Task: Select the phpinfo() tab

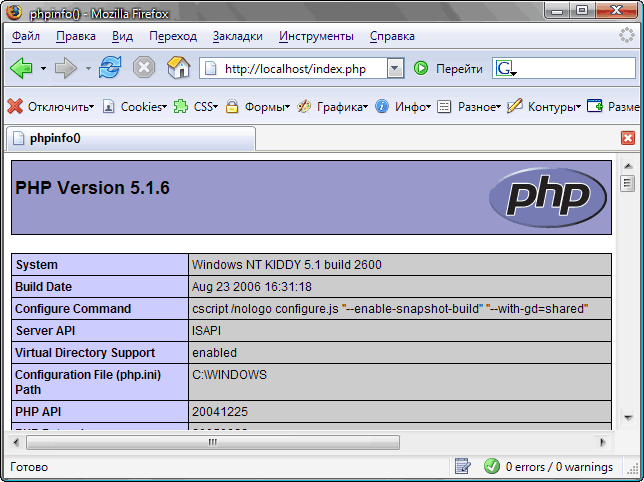Action: pyautogui.click(x=131, y=138)
